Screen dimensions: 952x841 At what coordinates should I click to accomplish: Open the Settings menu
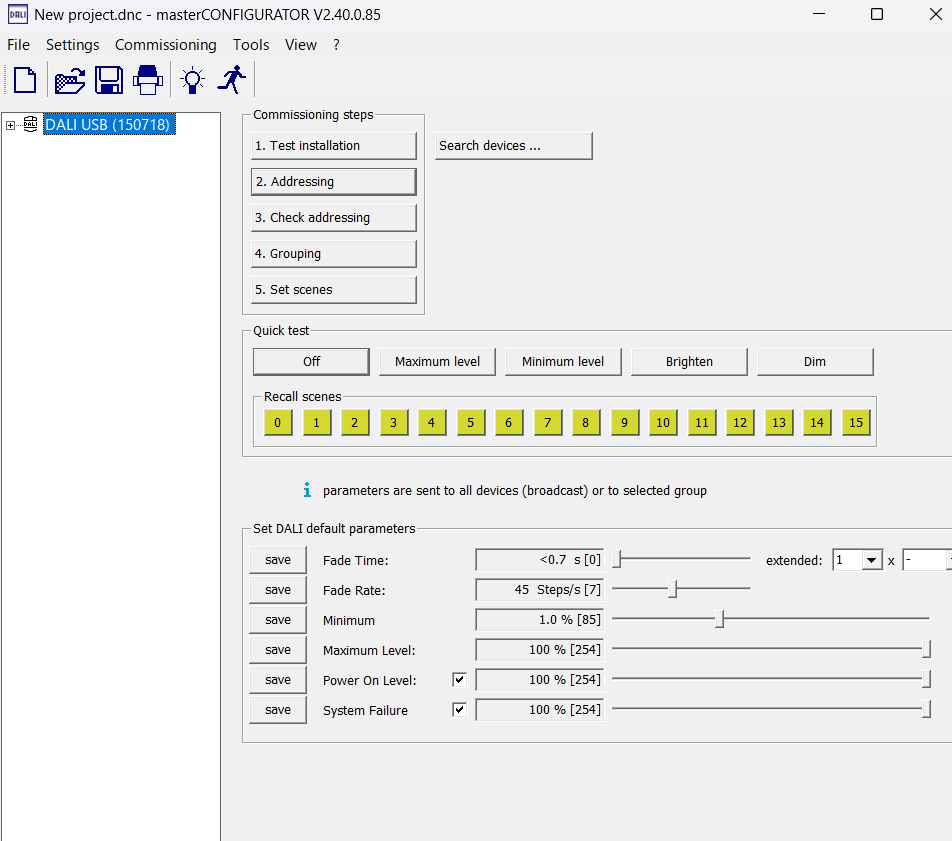72,45
